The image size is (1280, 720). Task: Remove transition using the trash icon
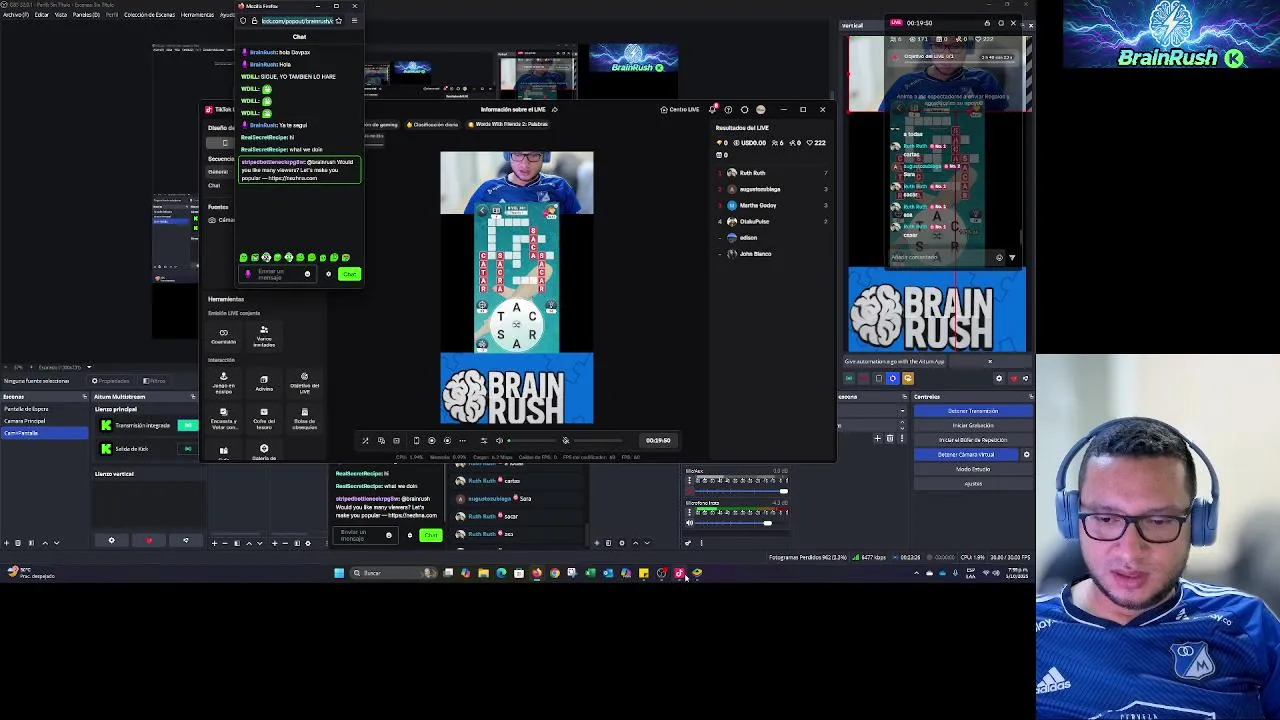click(889, 438)
